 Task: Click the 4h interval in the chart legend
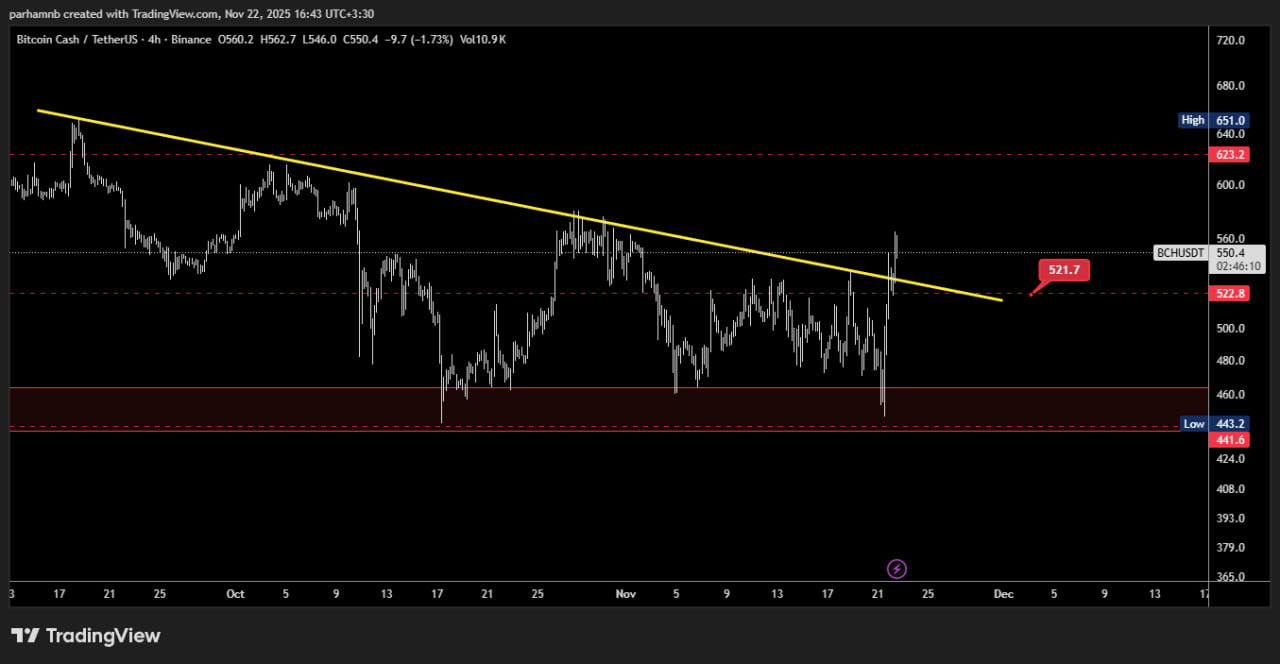coord(165,39)
